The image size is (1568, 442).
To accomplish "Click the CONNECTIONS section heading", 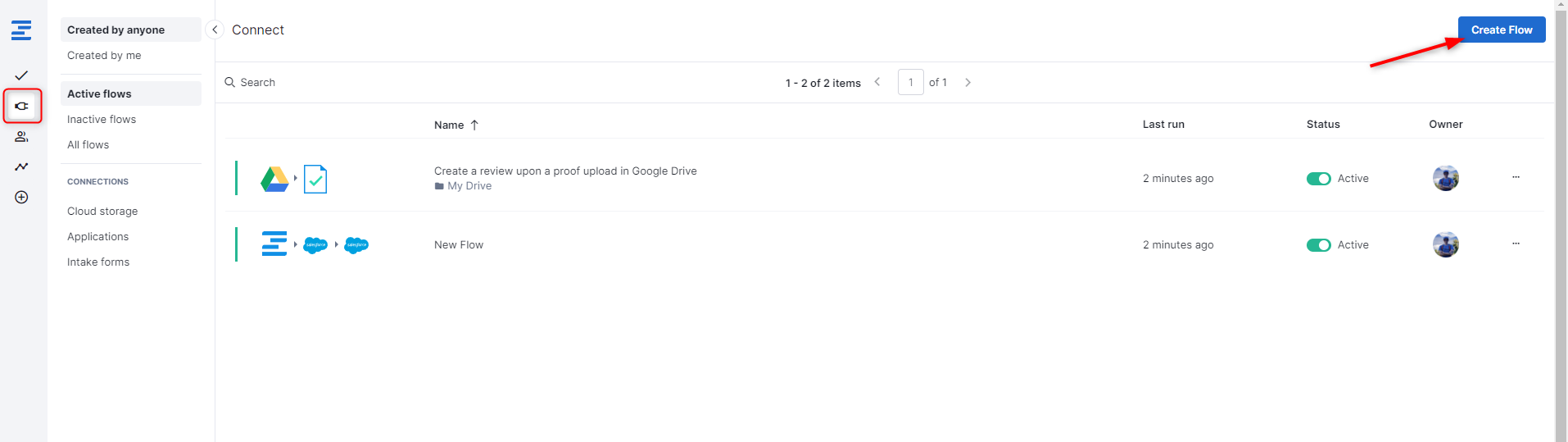I will [x=97, y=181].
